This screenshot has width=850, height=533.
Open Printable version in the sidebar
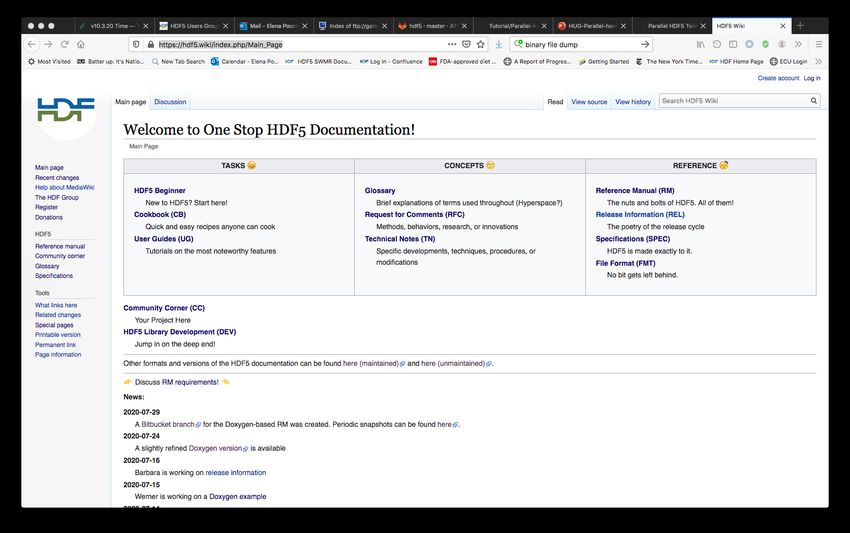pyautogui.click(x=57, y=335)
